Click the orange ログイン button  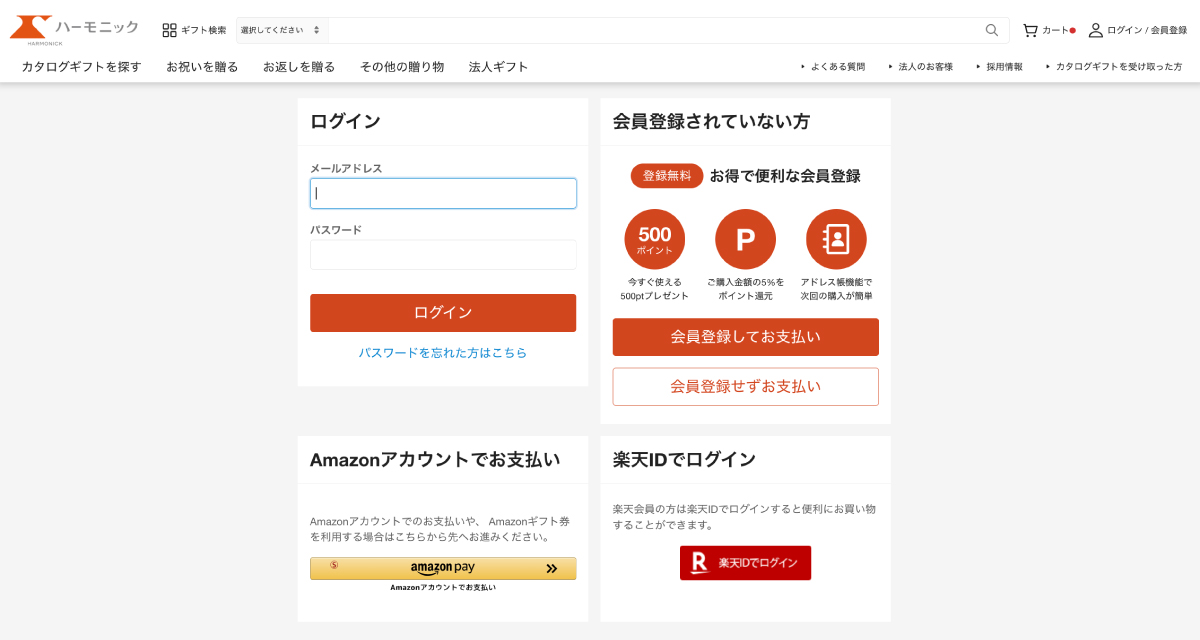click(x=443, y=313)
